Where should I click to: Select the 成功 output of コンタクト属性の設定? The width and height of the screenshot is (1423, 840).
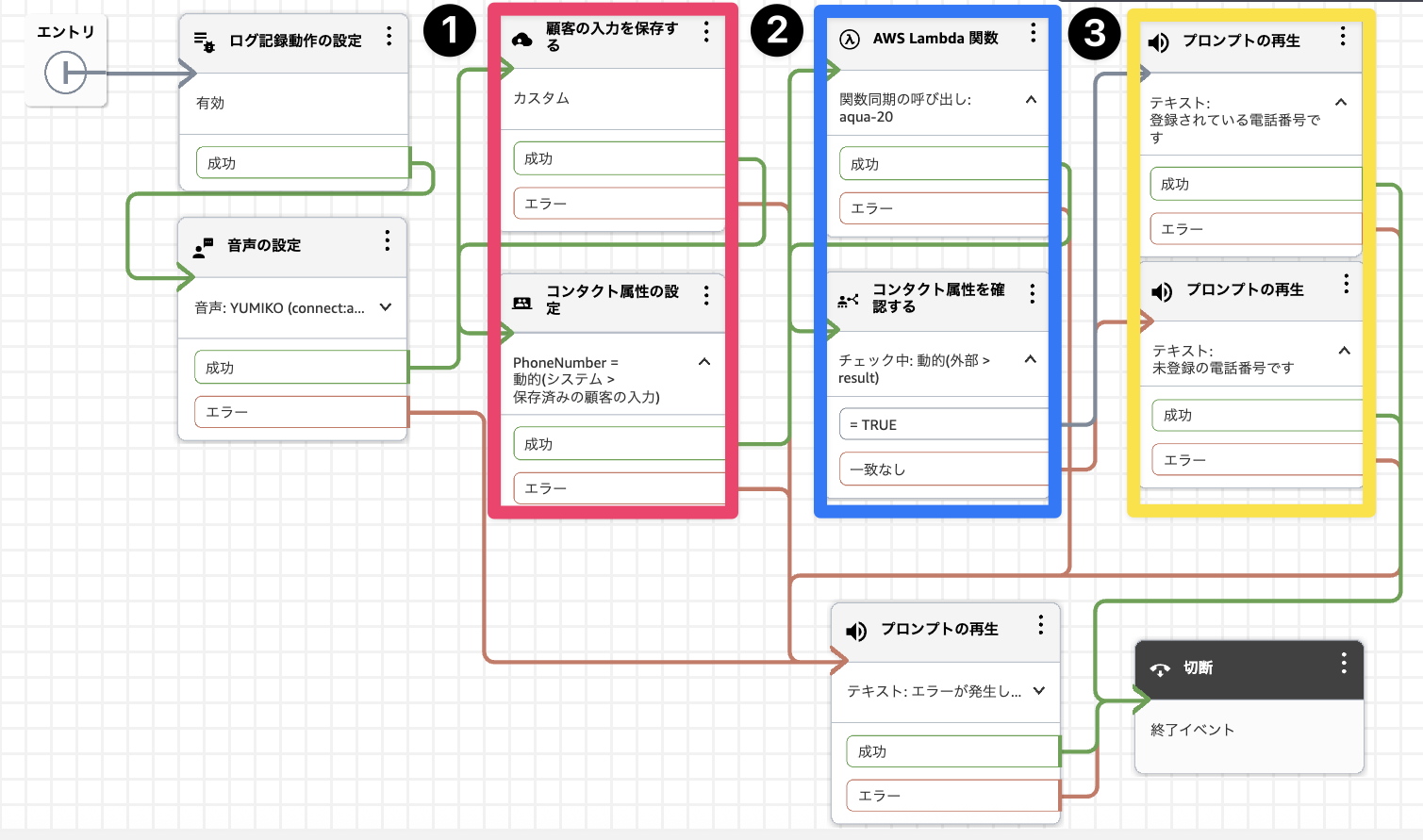[620, 444]
